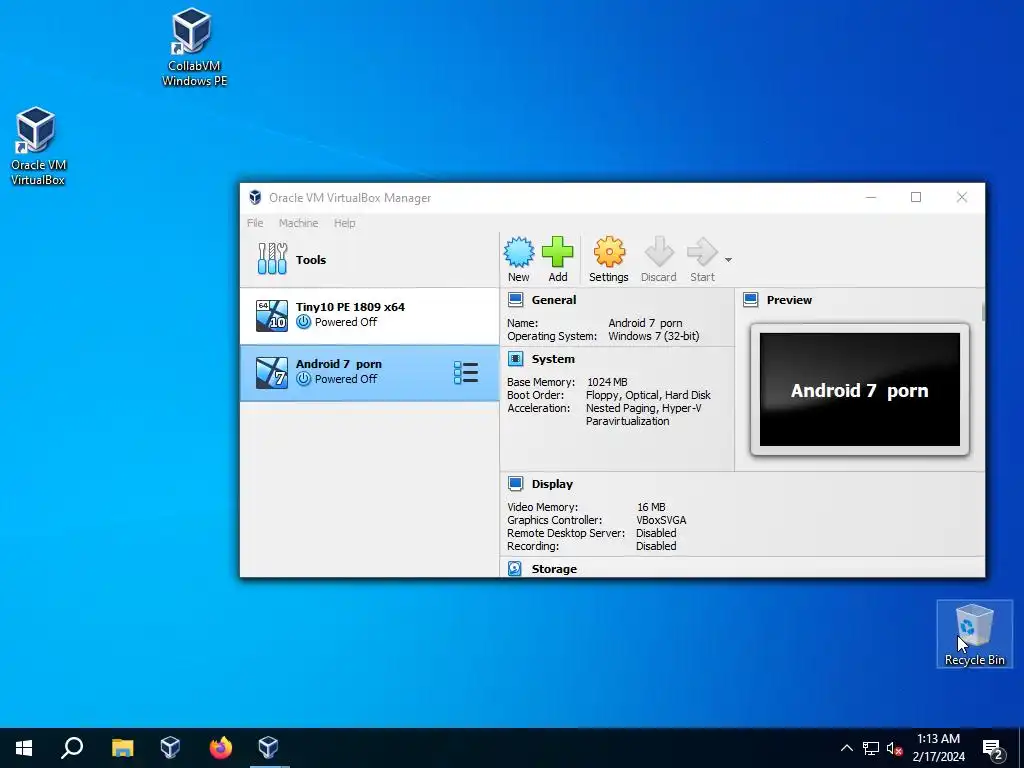Click the Name value Android 7 porn
The height and width of the screenshot is (768, 1024).
(x=645, y=323)
